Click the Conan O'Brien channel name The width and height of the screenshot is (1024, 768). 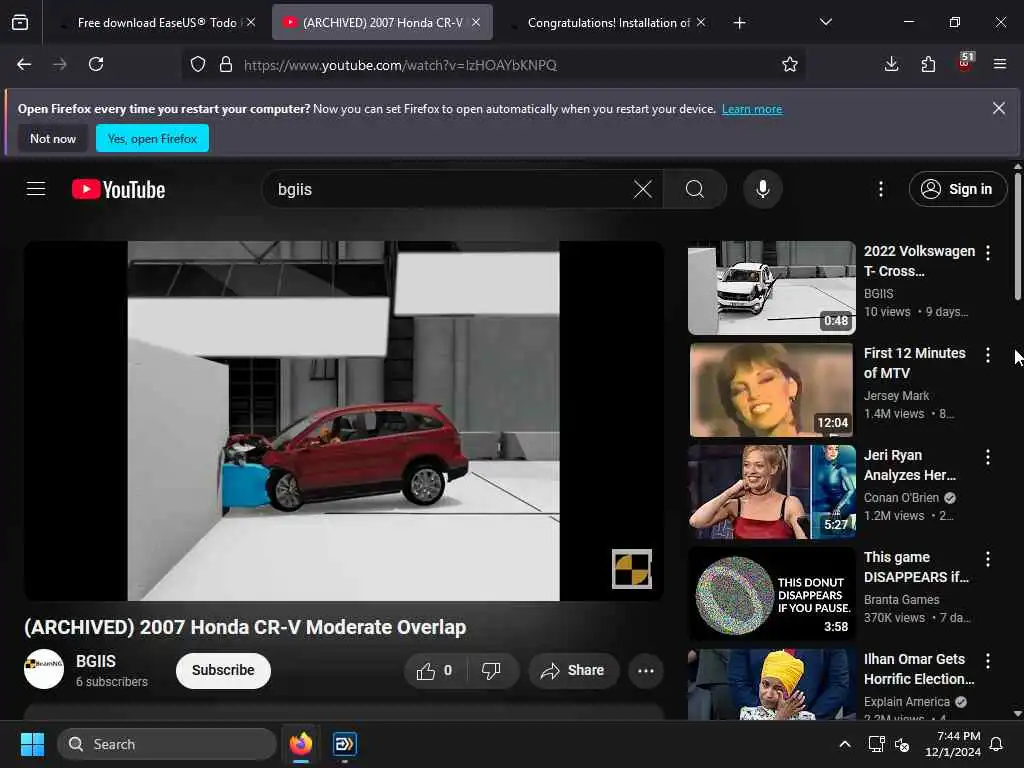[x=901, y=498]
